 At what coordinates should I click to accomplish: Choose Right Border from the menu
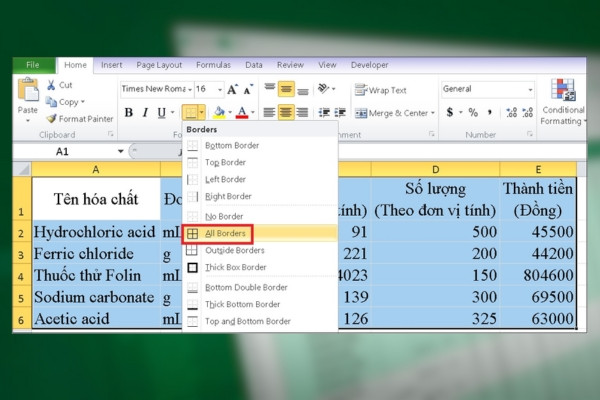[x=260, y=196]
